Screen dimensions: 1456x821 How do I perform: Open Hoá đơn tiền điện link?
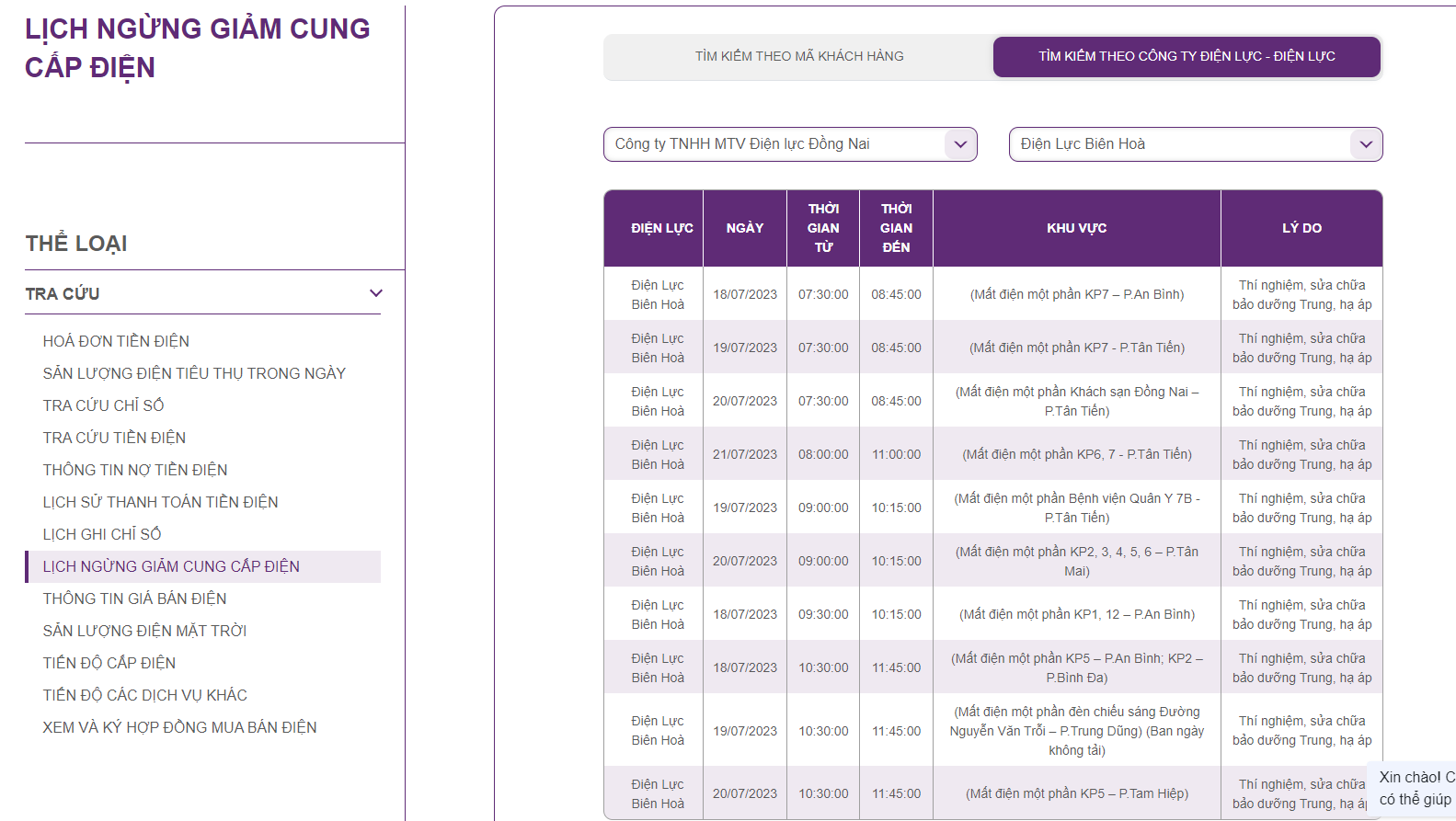point(116,341)
